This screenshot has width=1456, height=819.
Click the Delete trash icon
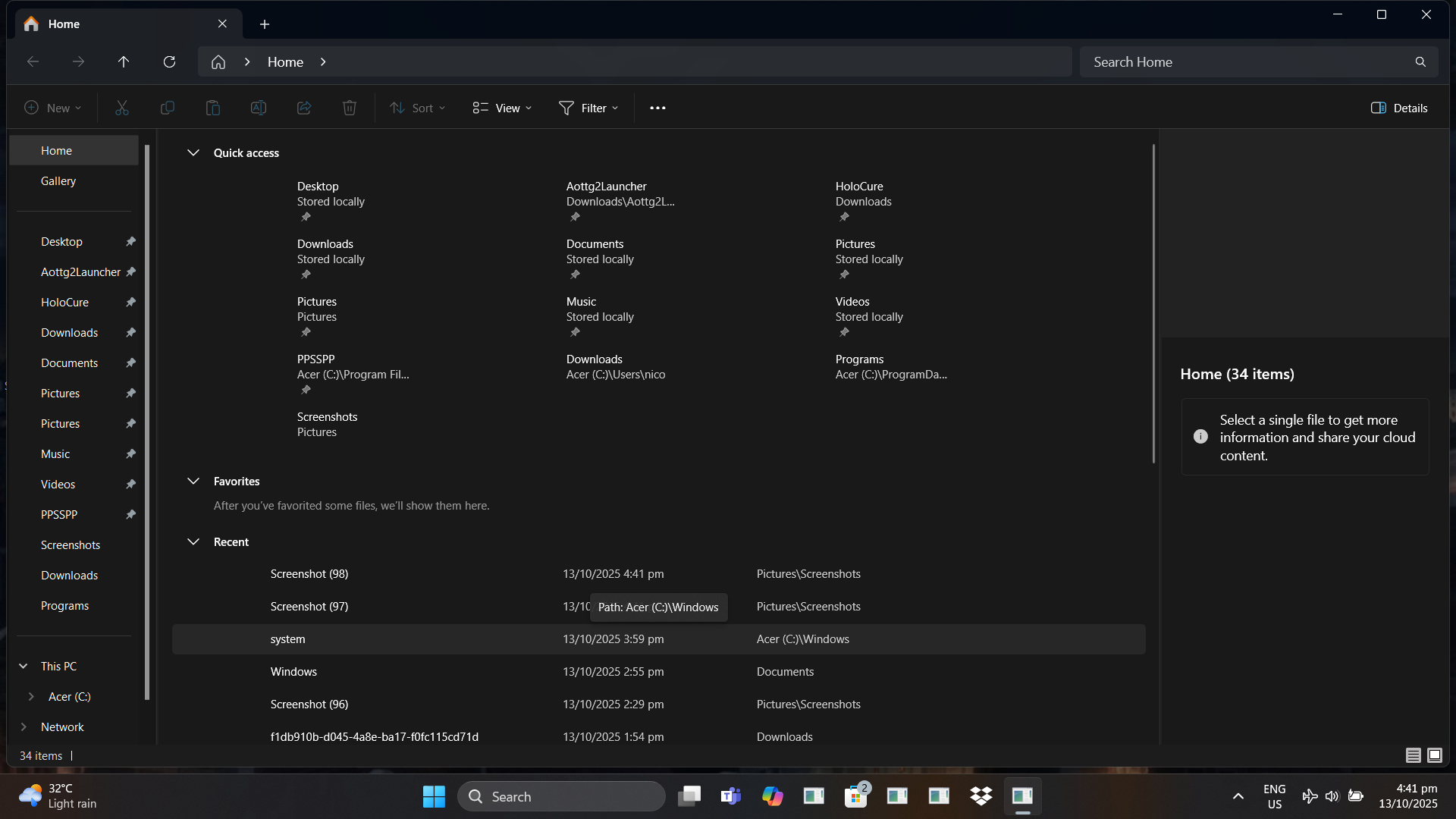(x=350, y=108)
